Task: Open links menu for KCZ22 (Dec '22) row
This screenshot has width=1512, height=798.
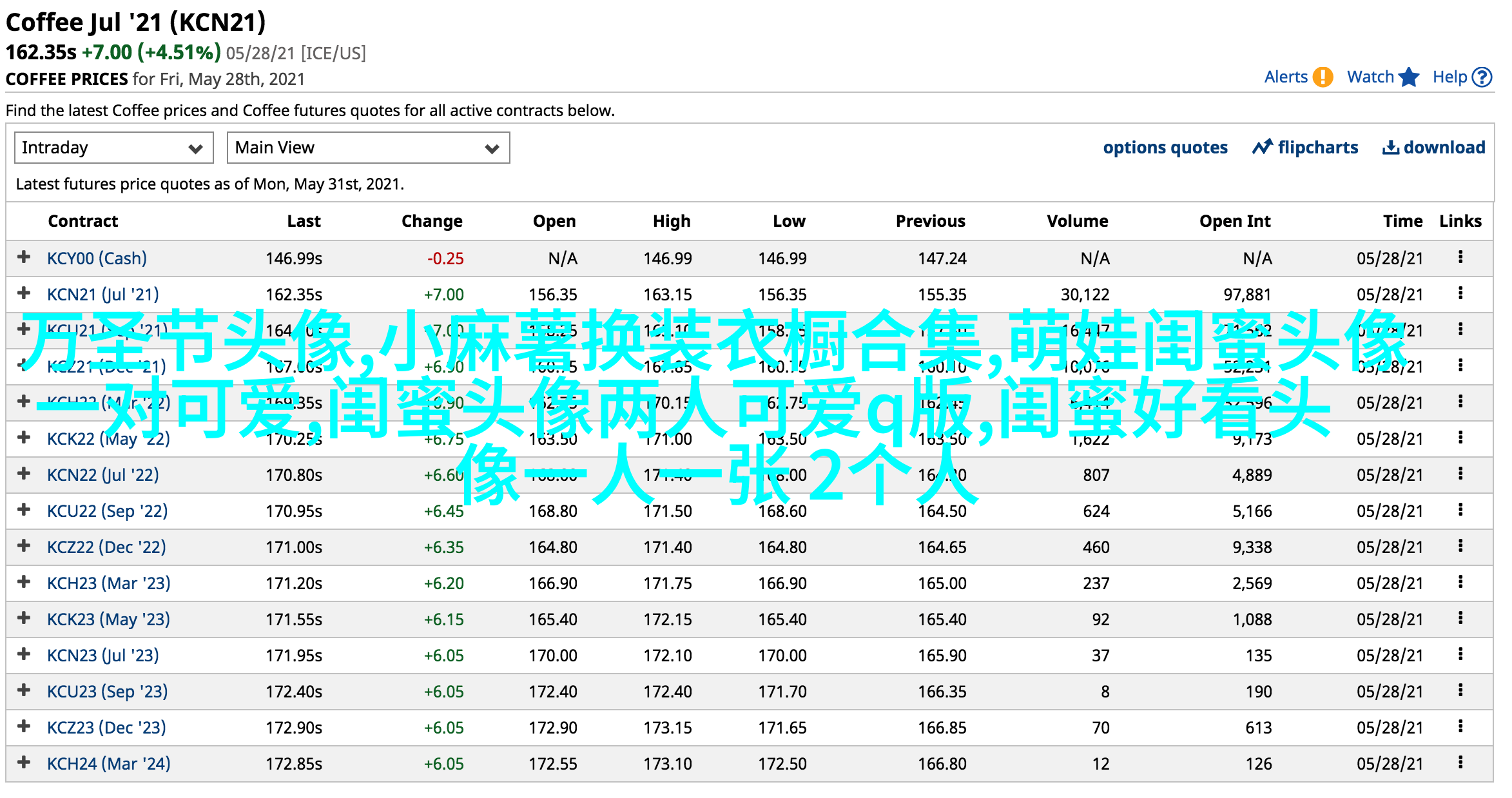Action: click(x=1460, y=546)
